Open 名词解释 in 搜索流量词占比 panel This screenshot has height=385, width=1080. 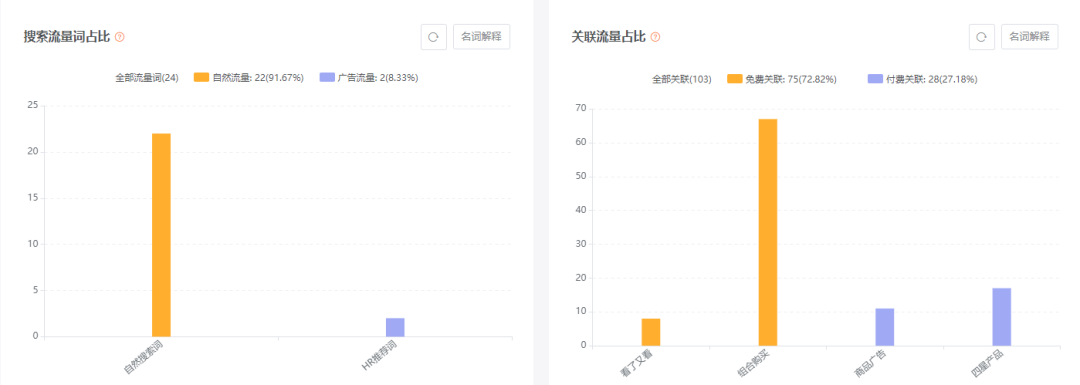click(x=481, y=37)
